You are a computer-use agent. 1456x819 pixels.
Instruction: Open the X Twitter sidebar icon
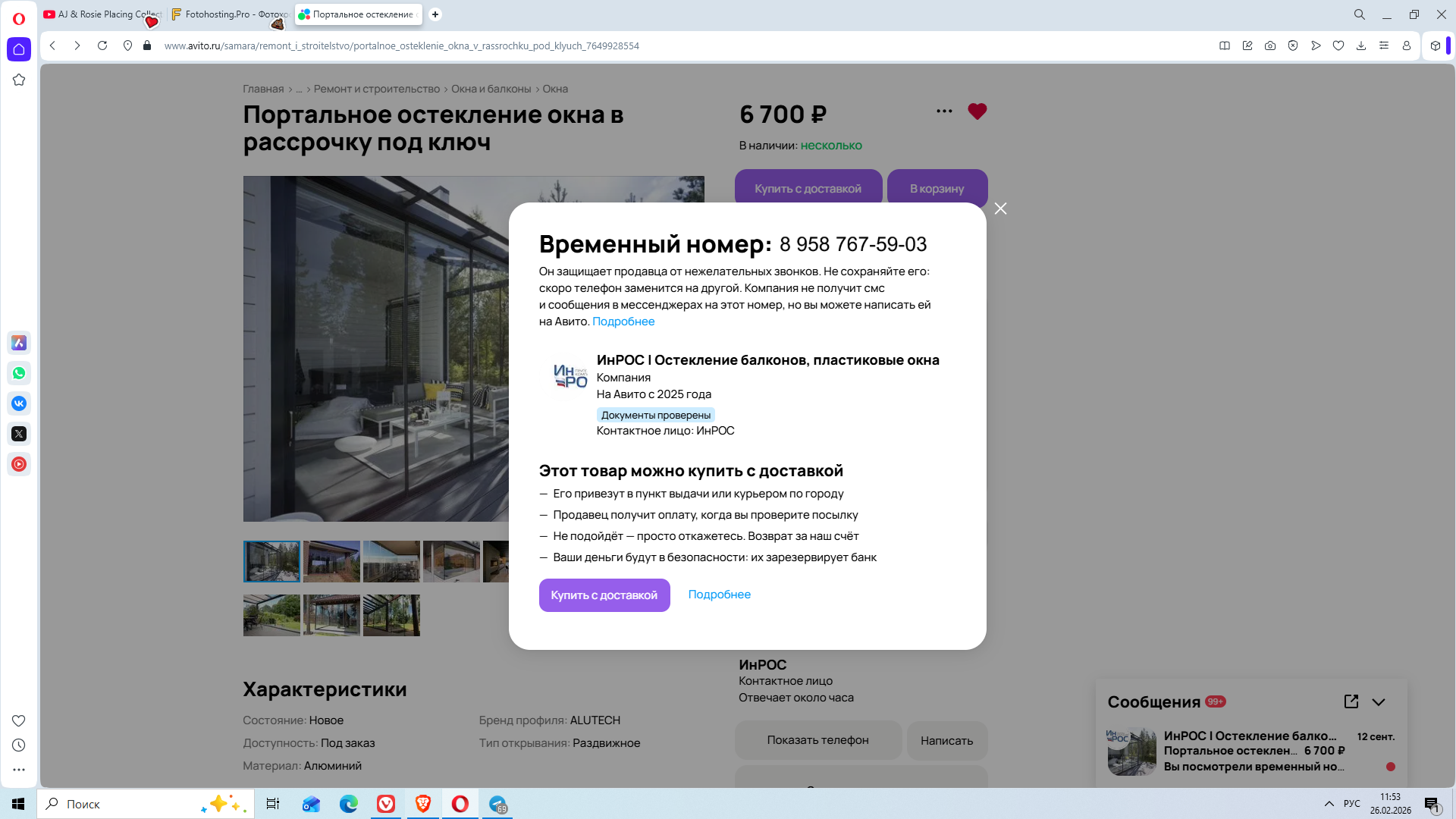[x=19, y=434]
